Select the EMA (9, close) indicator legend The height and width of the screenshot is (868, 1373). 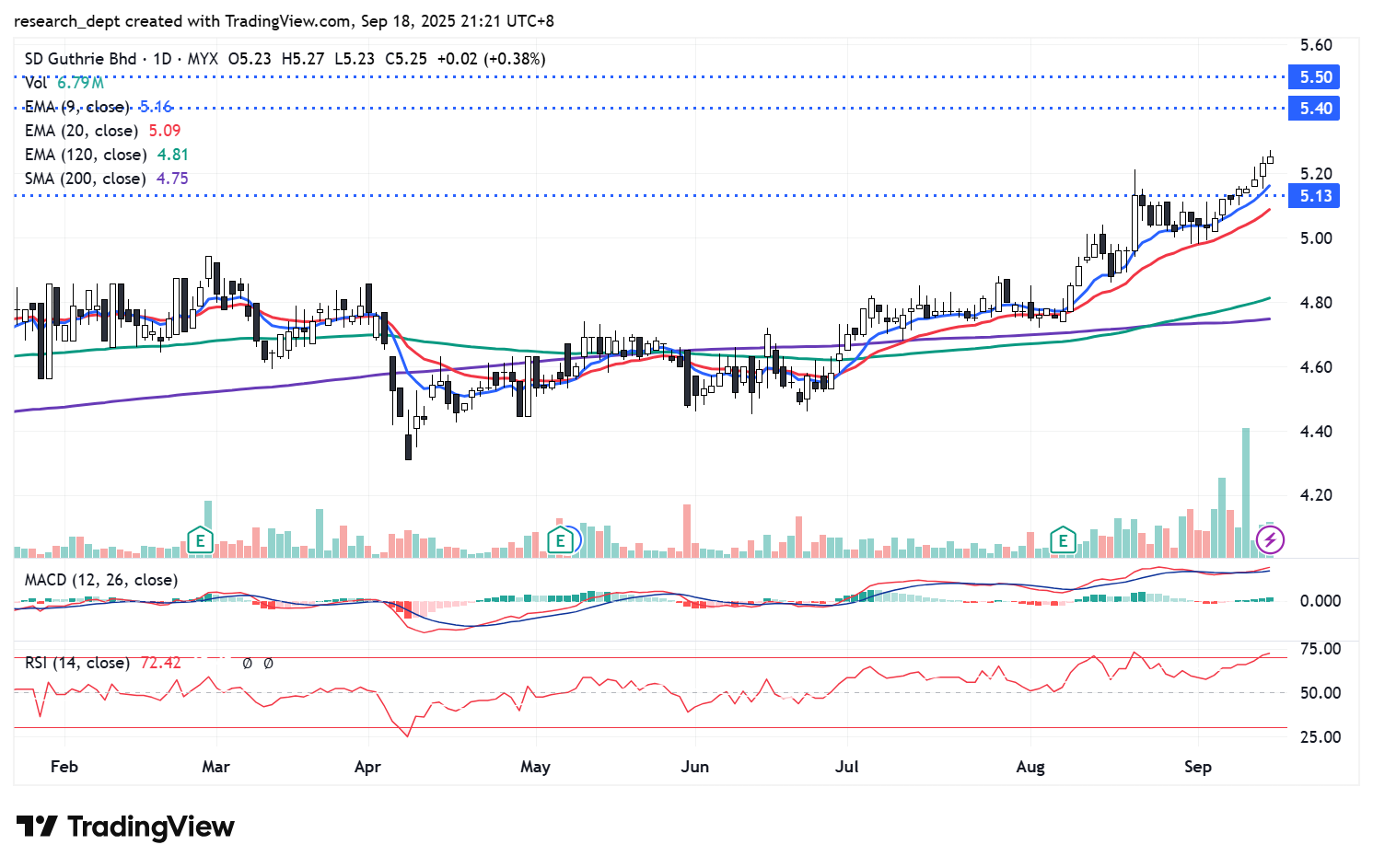(77, 107)
